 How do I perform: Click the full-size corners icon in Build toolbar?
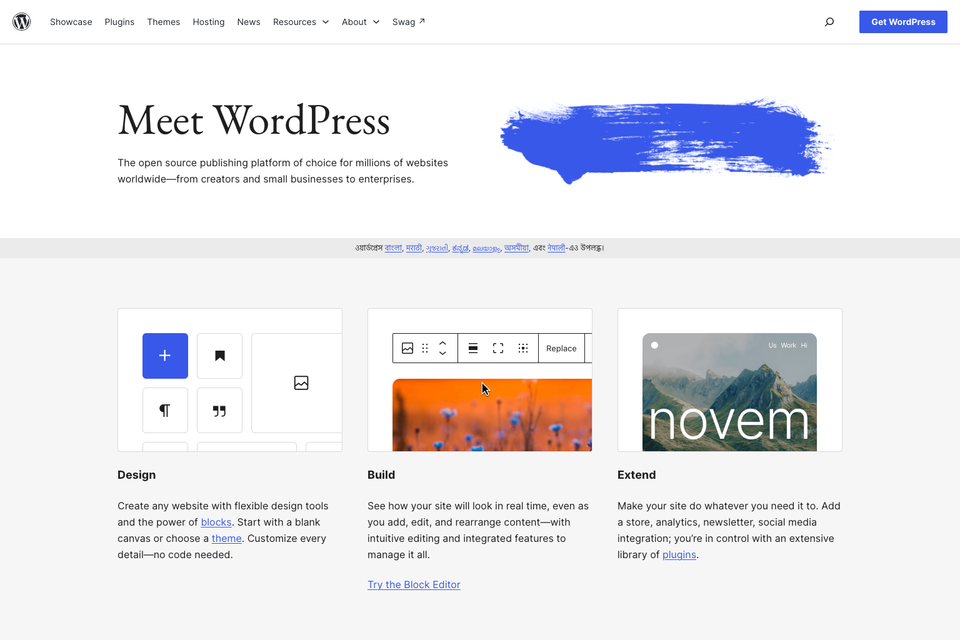[498, 348]
